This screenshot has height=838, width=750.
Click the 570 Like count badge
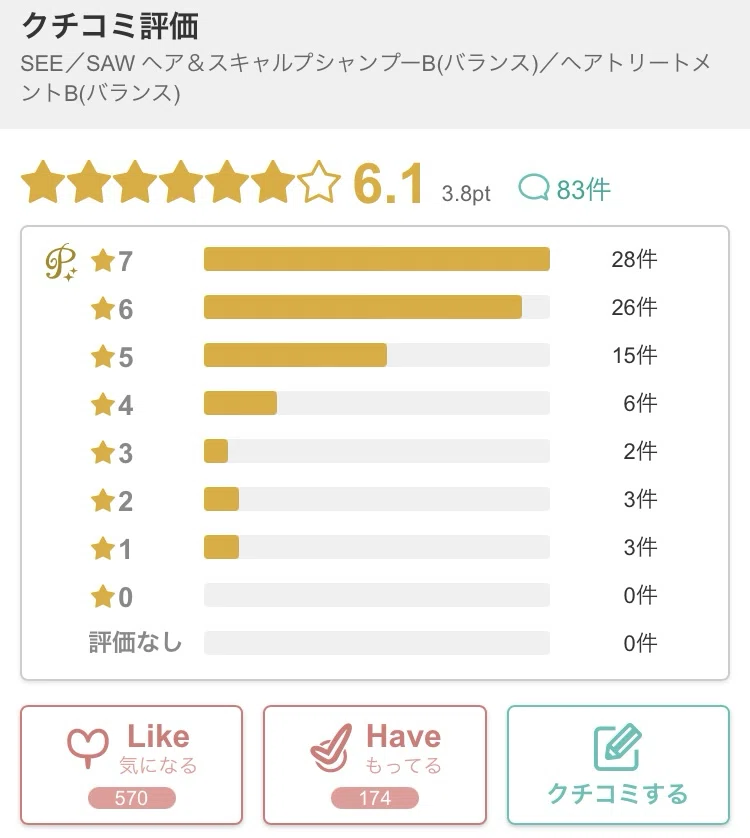[x=132, y=798]
